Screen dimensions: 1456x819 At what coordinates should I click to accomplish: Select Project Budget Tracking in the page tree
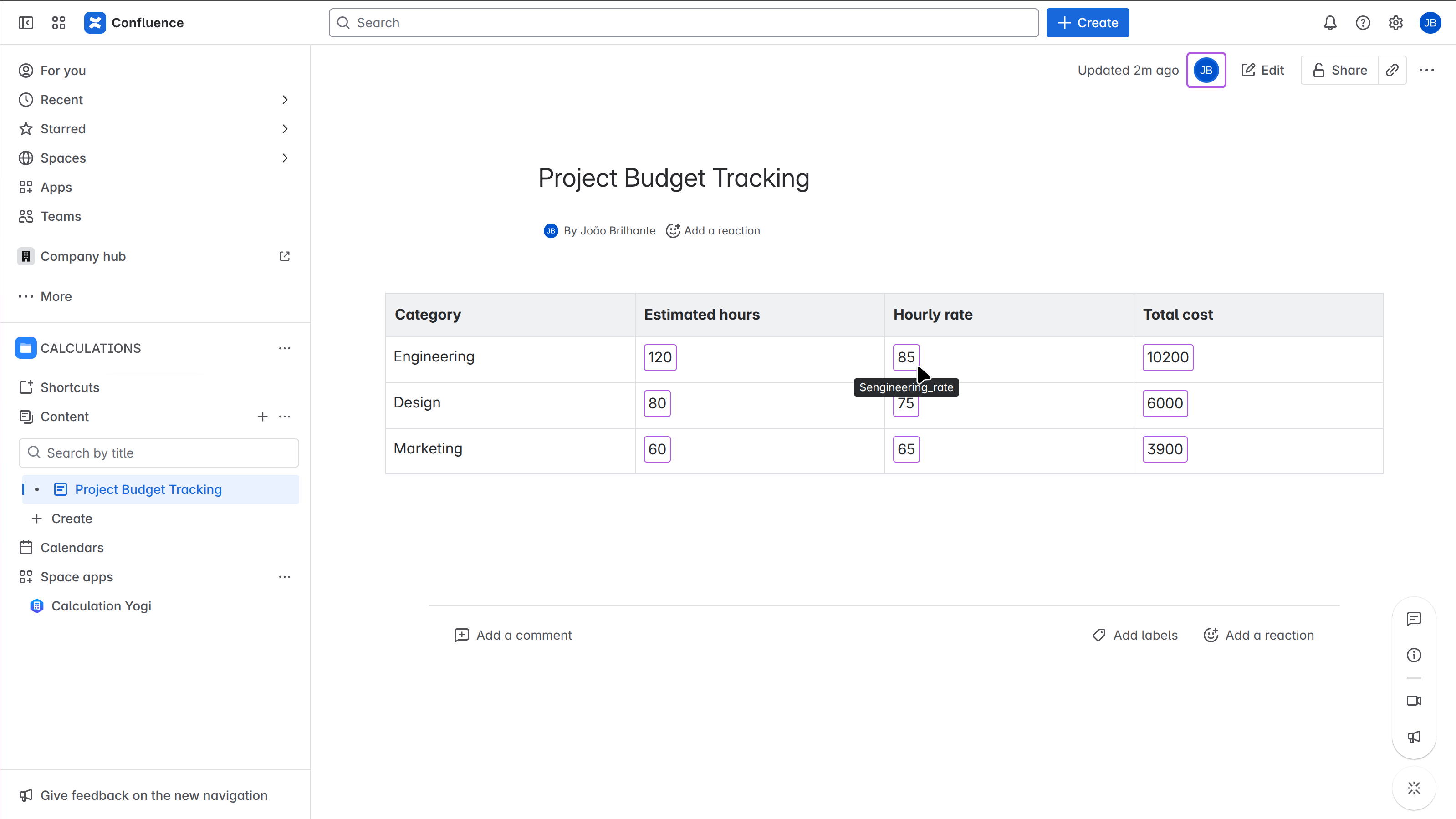(x=148, y=489)
